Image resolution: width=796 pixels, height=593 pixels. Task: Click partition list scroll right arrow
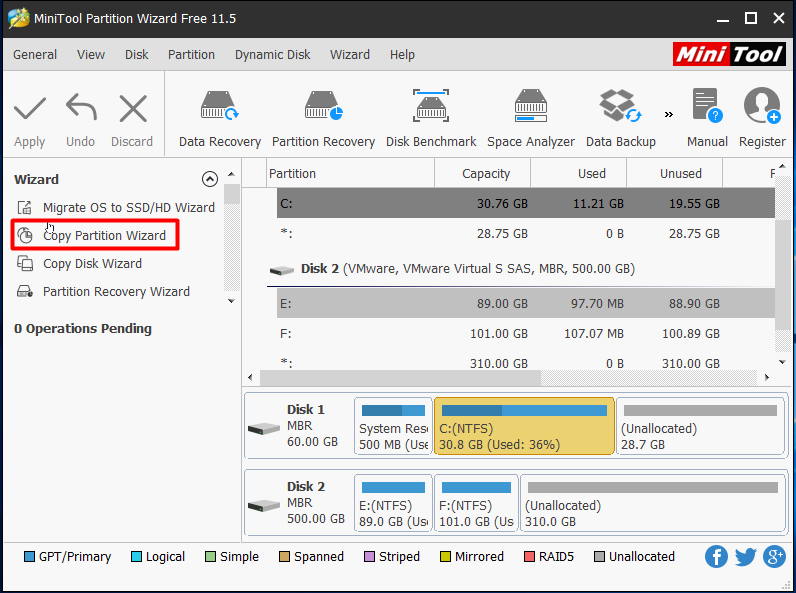pos(767,377)
